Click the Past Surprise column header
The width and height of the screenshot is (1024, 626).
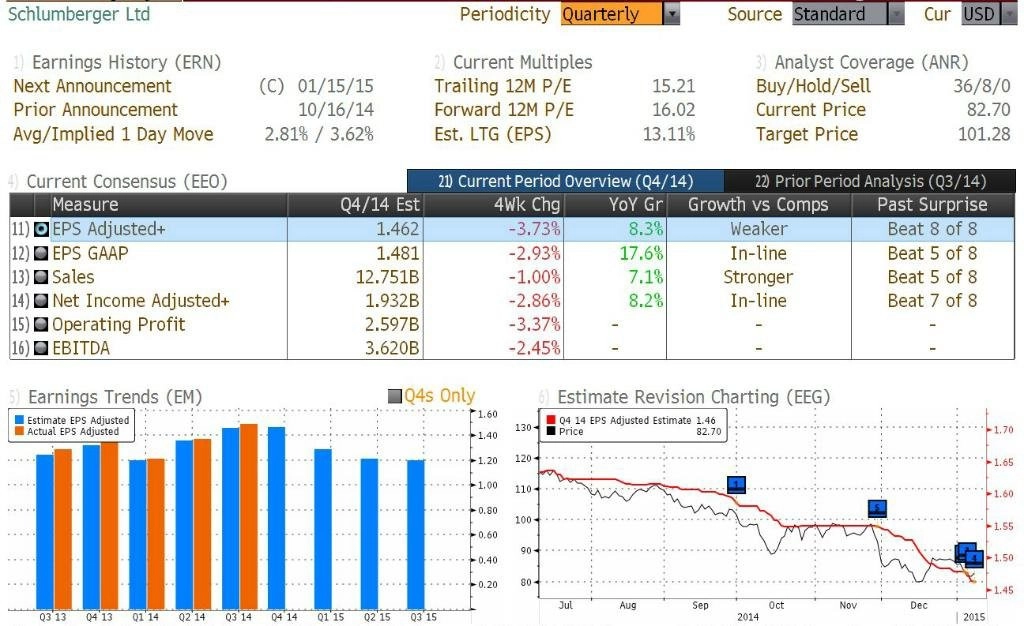[933, 205]
